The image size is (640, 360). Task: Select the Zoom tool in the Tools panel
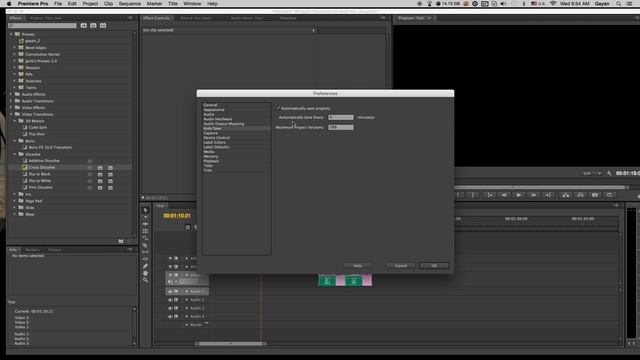[x=145, y=280]
